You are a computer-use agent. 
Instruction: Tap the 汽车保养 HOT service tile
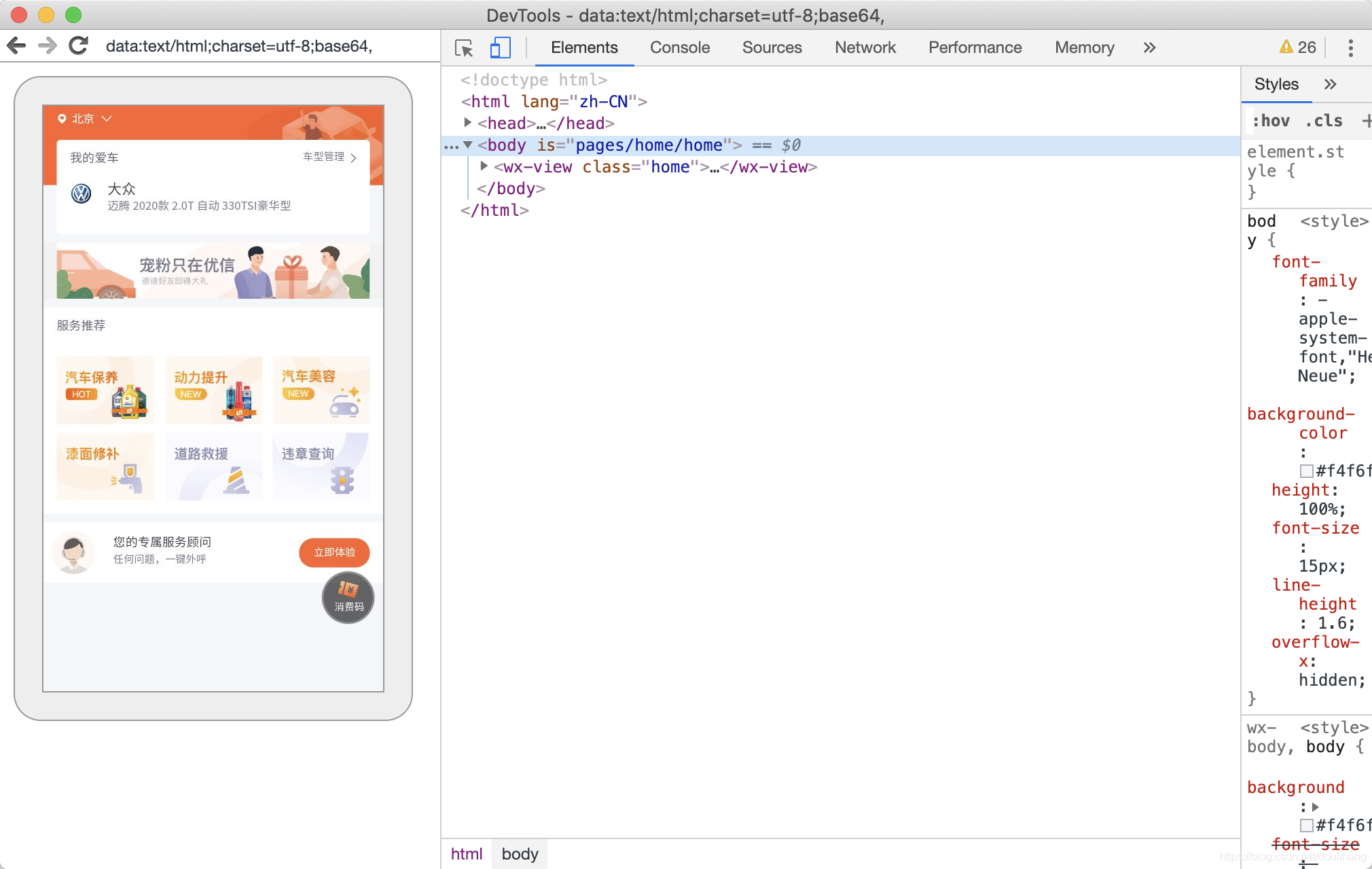pos(105,390)
